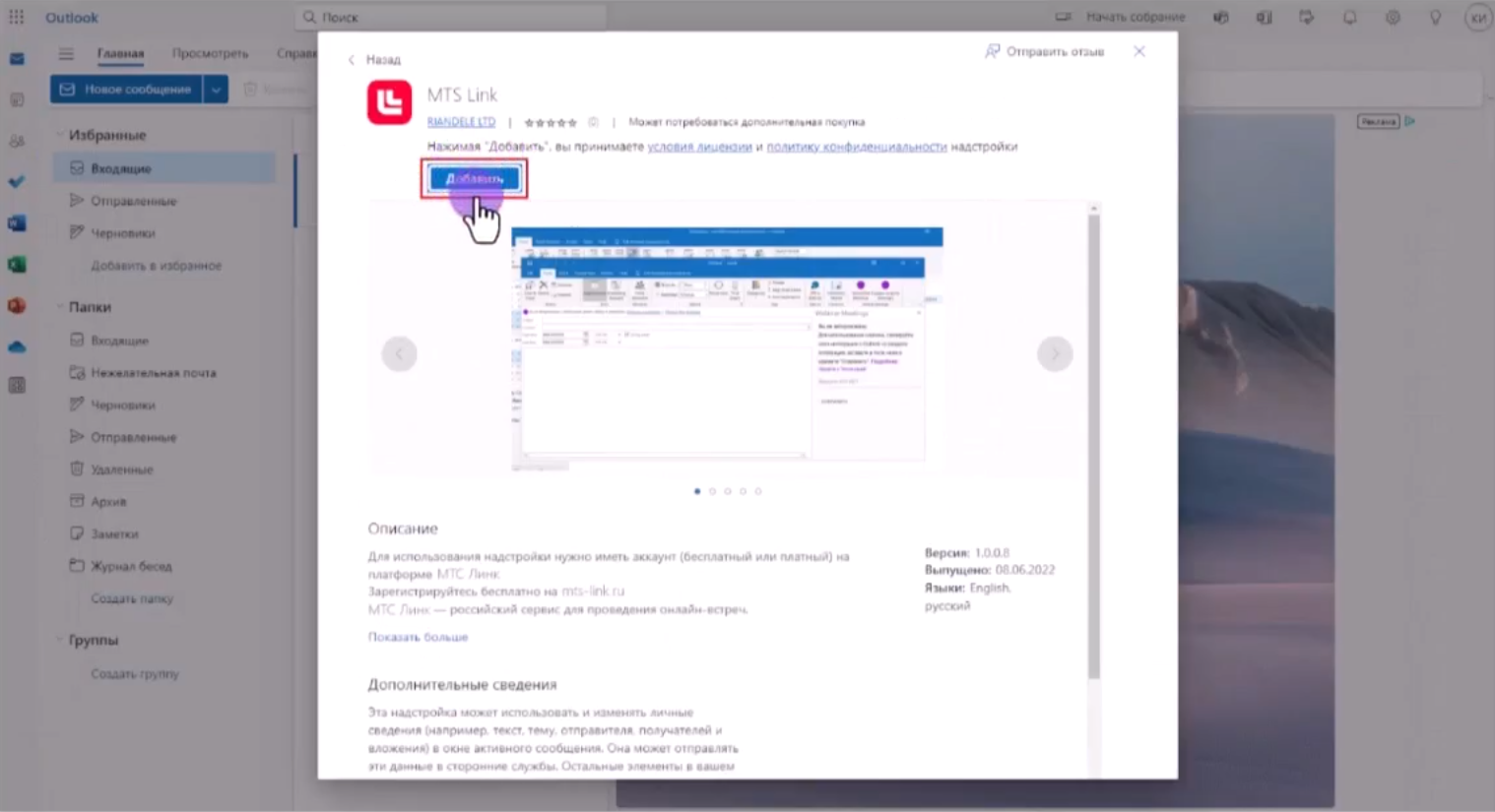Launch Excel from the left rail
This screenshot has height=812, width=1495.
[x=17, y=265]
